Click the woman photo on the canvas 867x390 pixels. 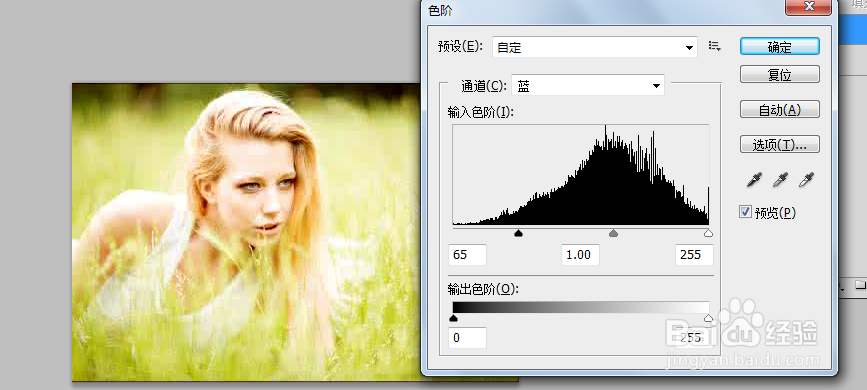coord(247,232)
